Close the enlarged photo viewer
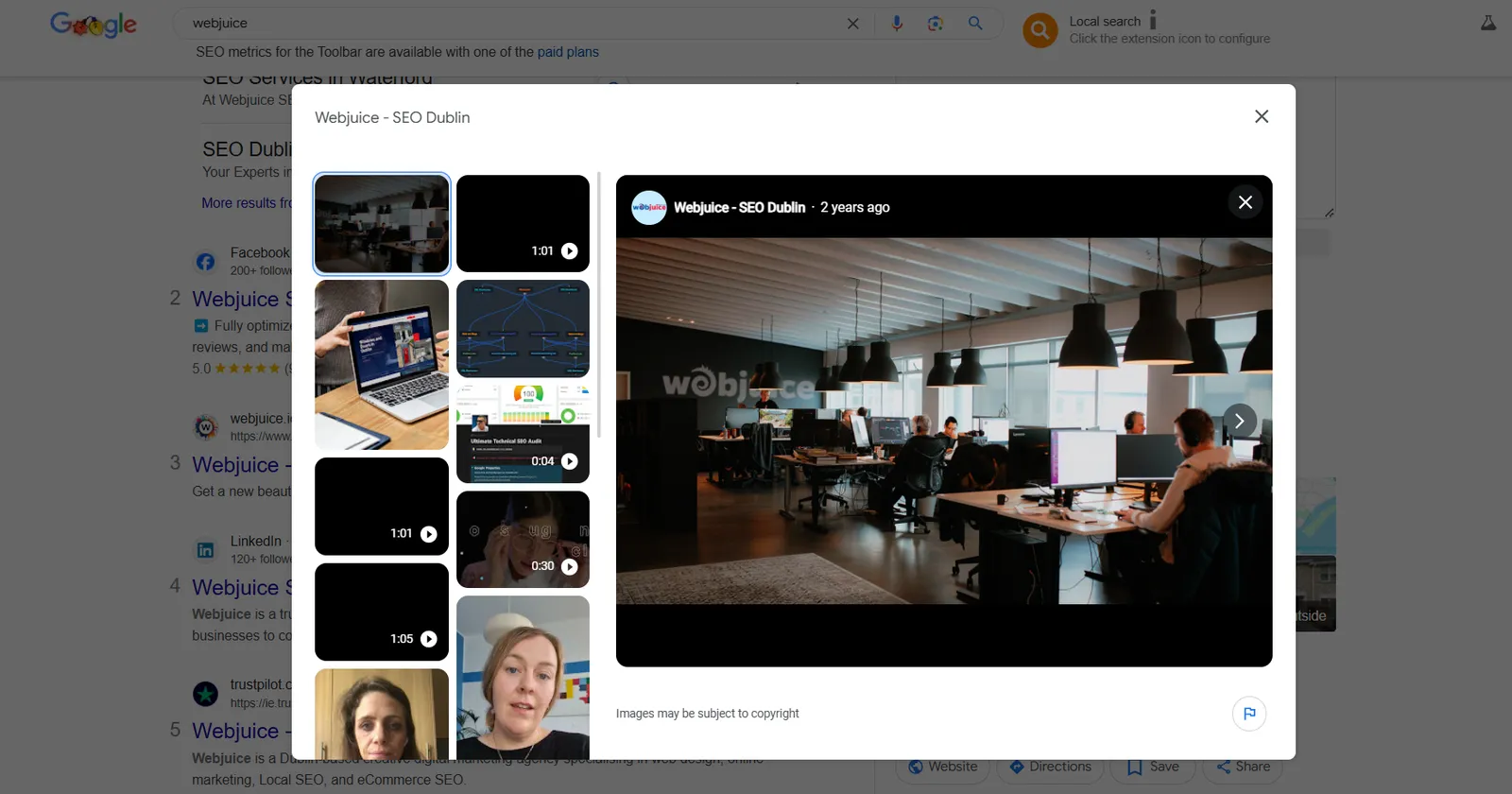The width and height of the screenshot is (1512, 794). pyautogui.click(x=1246, y=202)
